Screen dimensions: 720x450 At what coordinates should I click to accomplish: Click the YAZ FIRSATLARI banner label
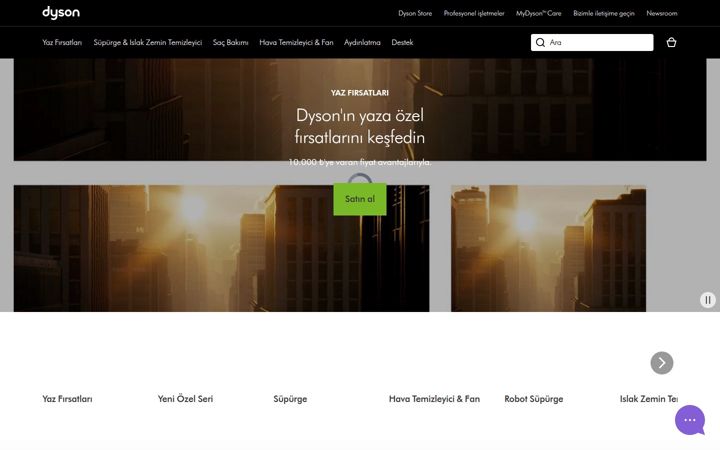click(x=360, y=93)
